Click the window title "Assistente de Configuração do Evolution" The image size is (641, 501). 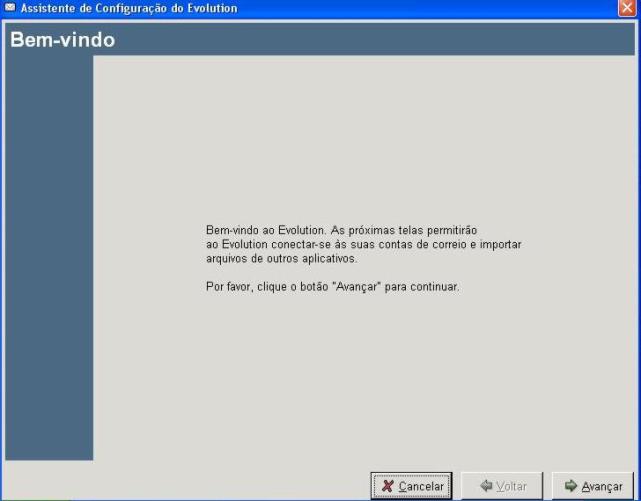click(129, 8)
